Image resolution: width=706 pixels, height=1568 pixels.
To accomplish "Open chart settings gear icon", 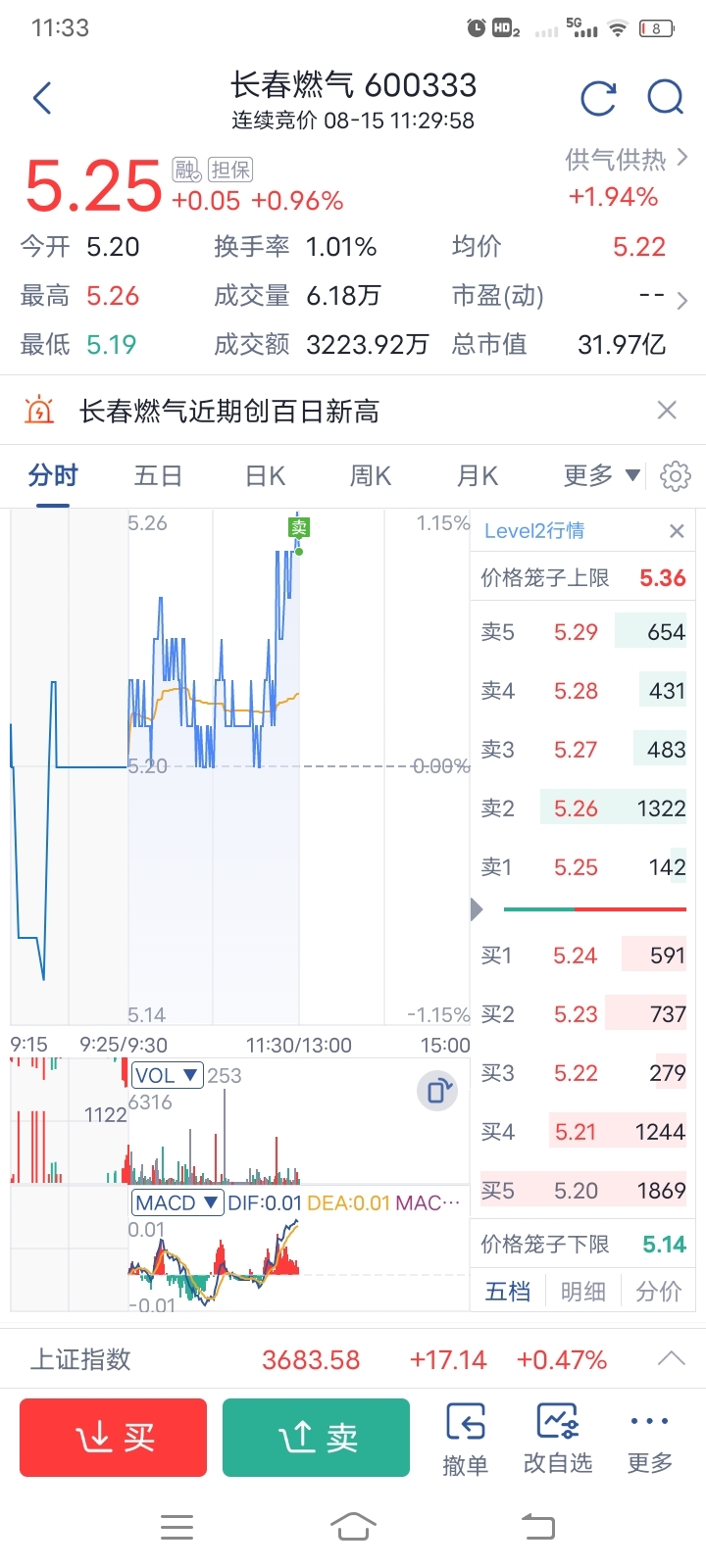I will pyautogui.click(x=675, y=476).
